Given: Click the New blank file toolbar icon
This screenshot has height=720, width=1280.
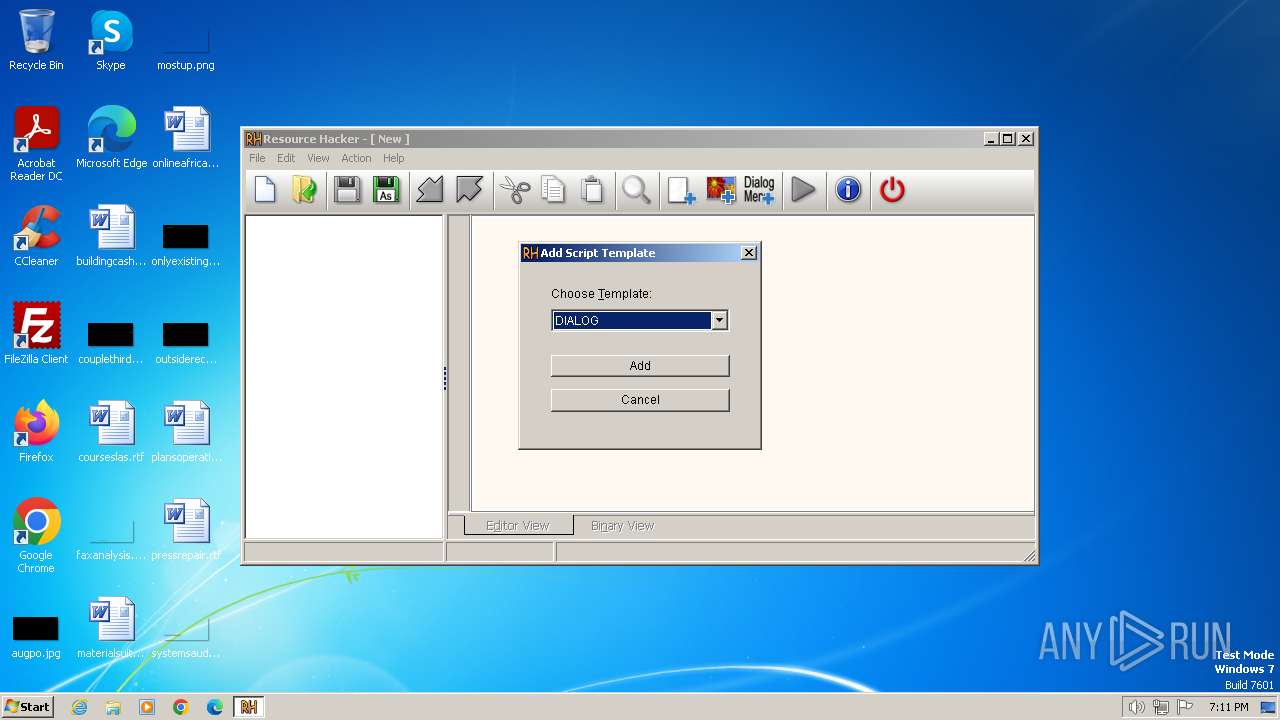Looking at the screenshot, I should 265,189.
